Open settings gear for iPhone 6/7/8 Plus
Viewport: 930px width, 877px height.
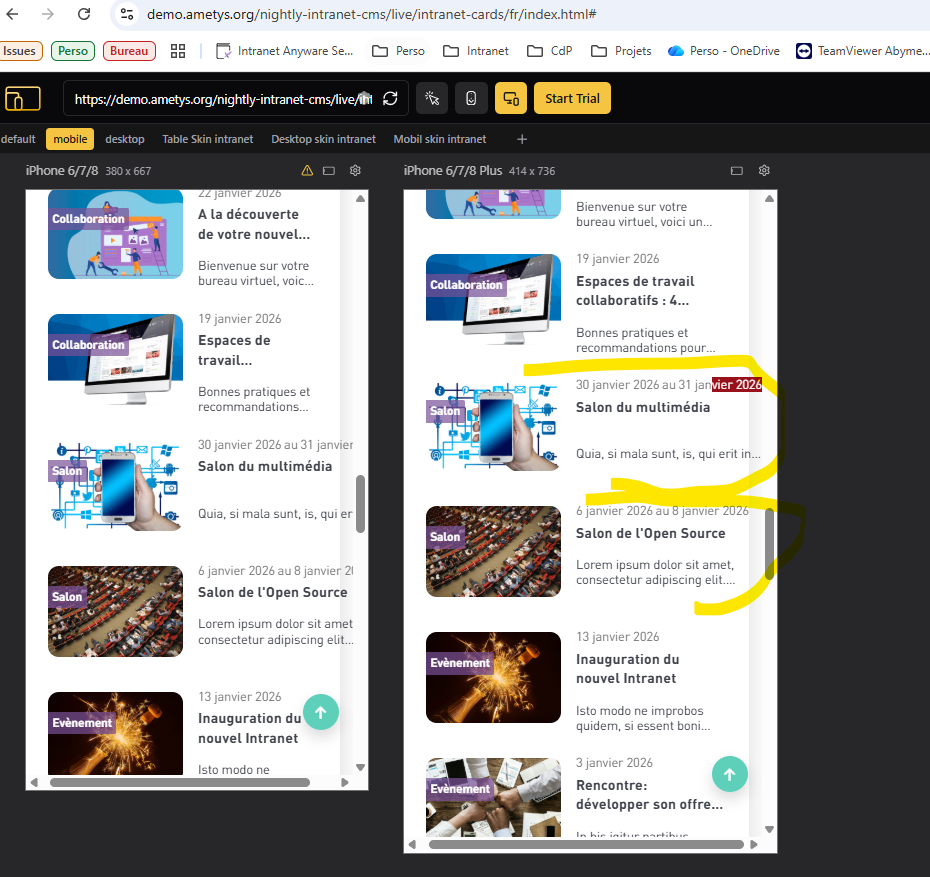pos(764,171)
